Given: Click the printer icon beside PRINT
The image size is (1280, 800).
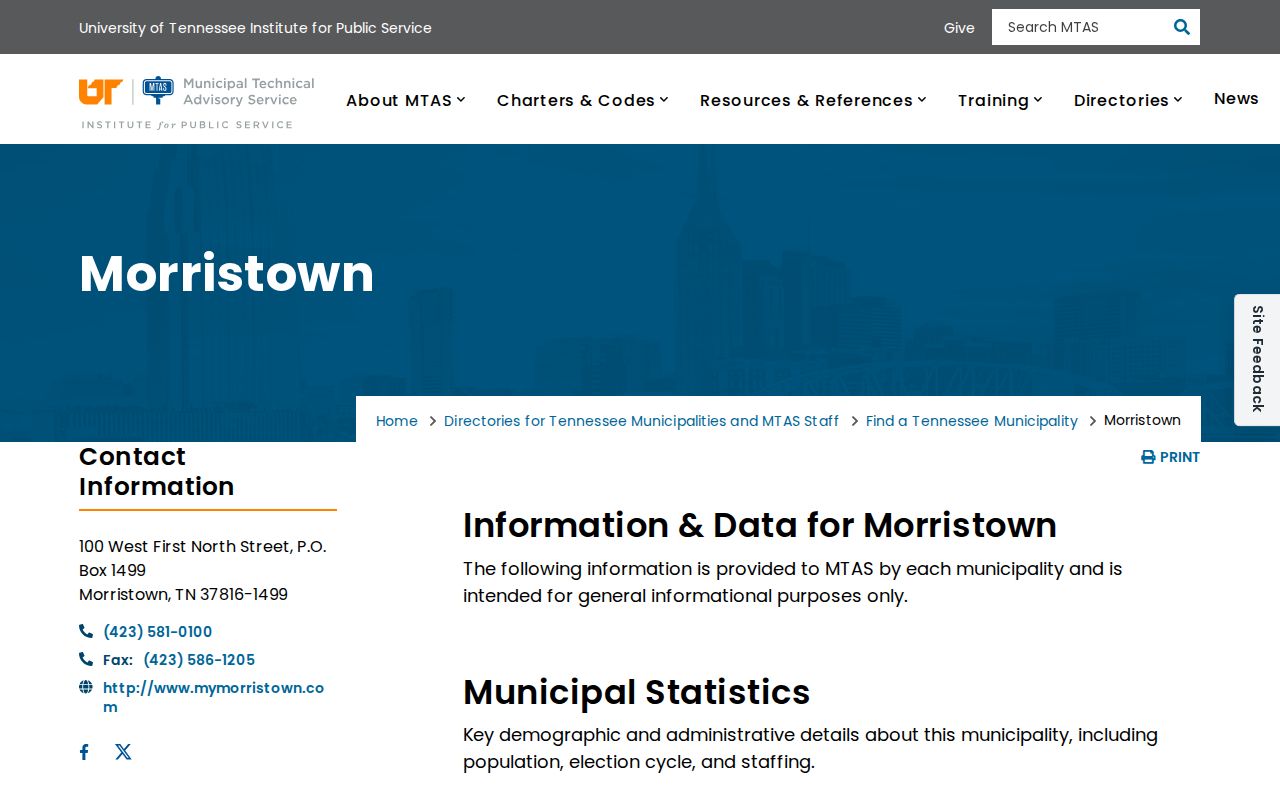Looking at the screenshot, I should [x=1148, y=457].
